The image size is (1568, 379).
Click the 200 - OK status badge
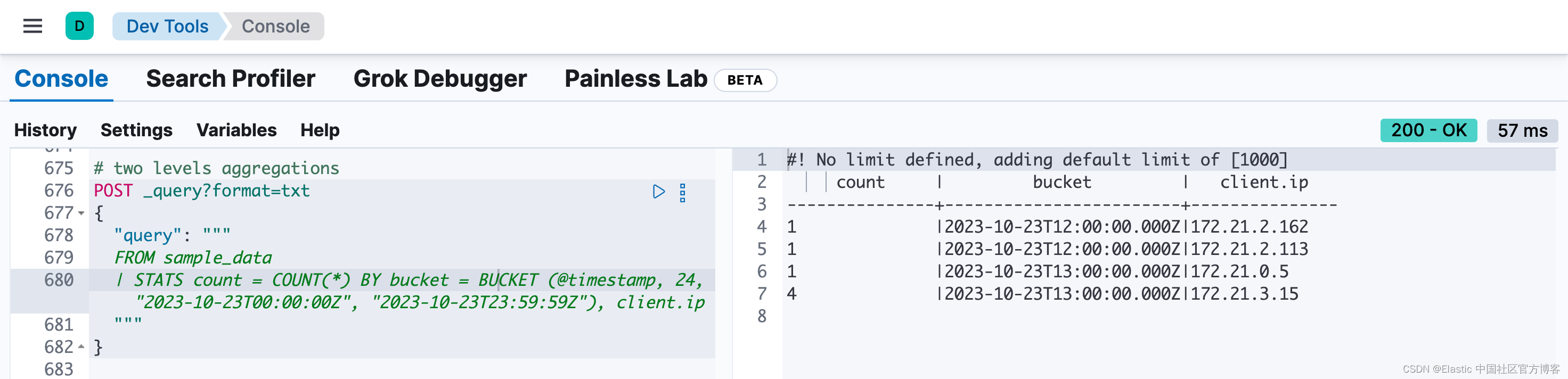click(x=1428, y=130)
